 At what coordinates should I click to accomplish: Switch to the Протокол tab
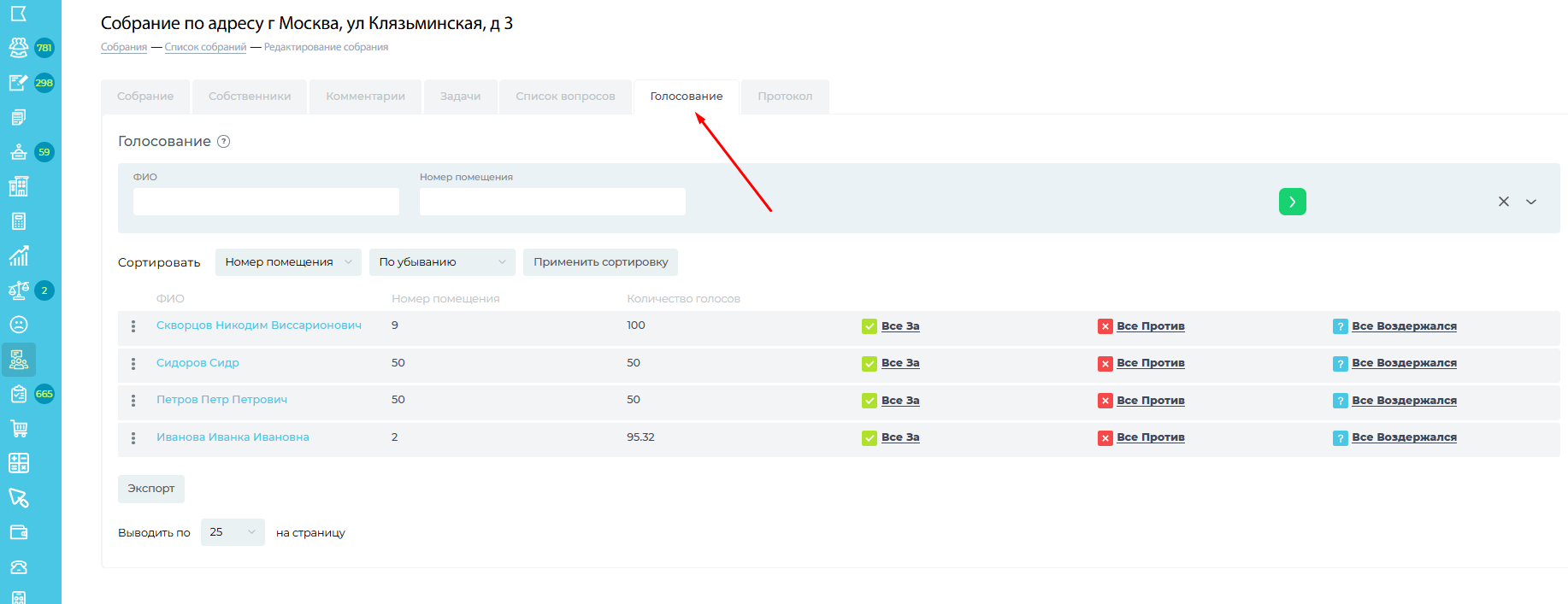(785, 97)
